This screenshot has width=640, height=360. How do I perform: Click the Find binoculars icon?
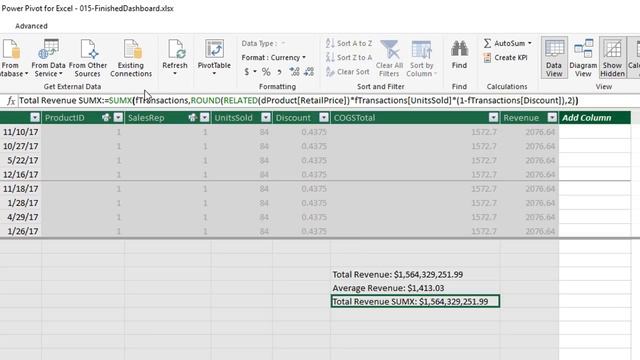[460, 49]
